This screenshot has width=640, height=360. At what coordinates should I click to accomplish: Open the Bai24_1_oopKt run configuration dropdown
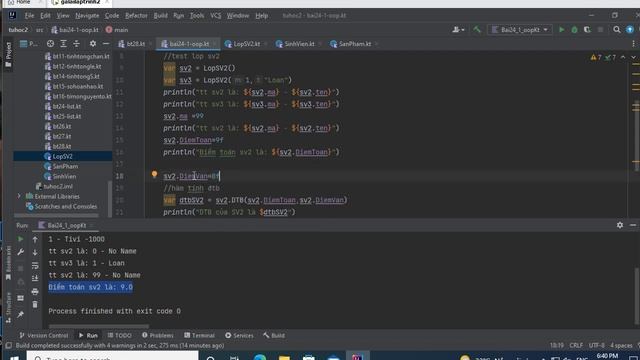520,30
